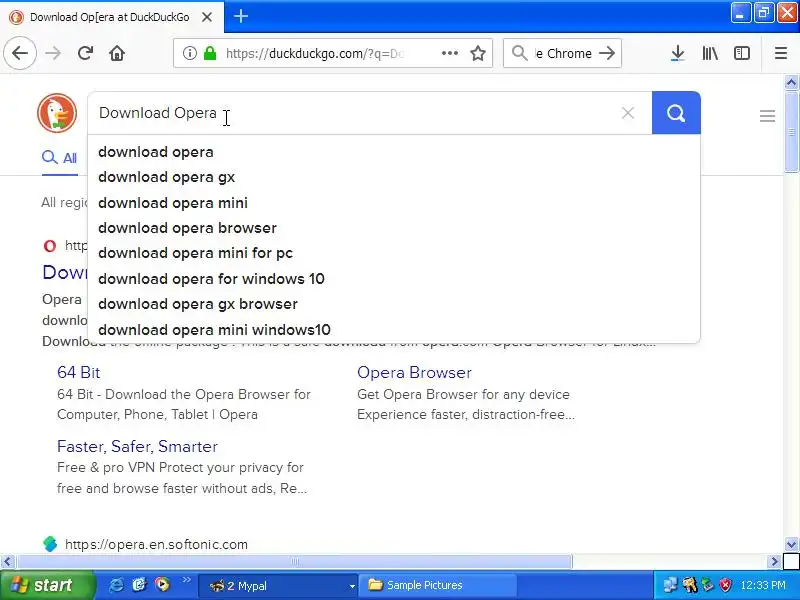Launch Internet Explorer from quick launch
800x600 pixels.
116,585
